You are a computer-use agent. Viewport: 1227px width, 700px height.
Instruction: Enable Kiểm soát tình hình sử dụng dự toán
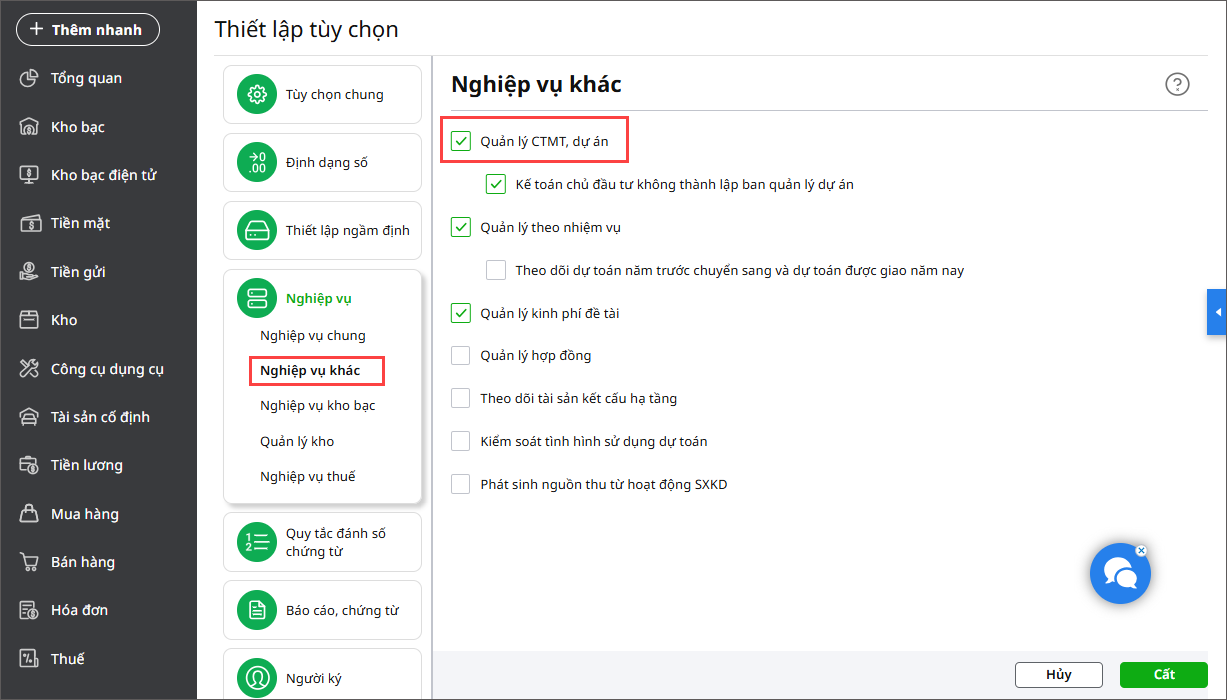point(460,441)
